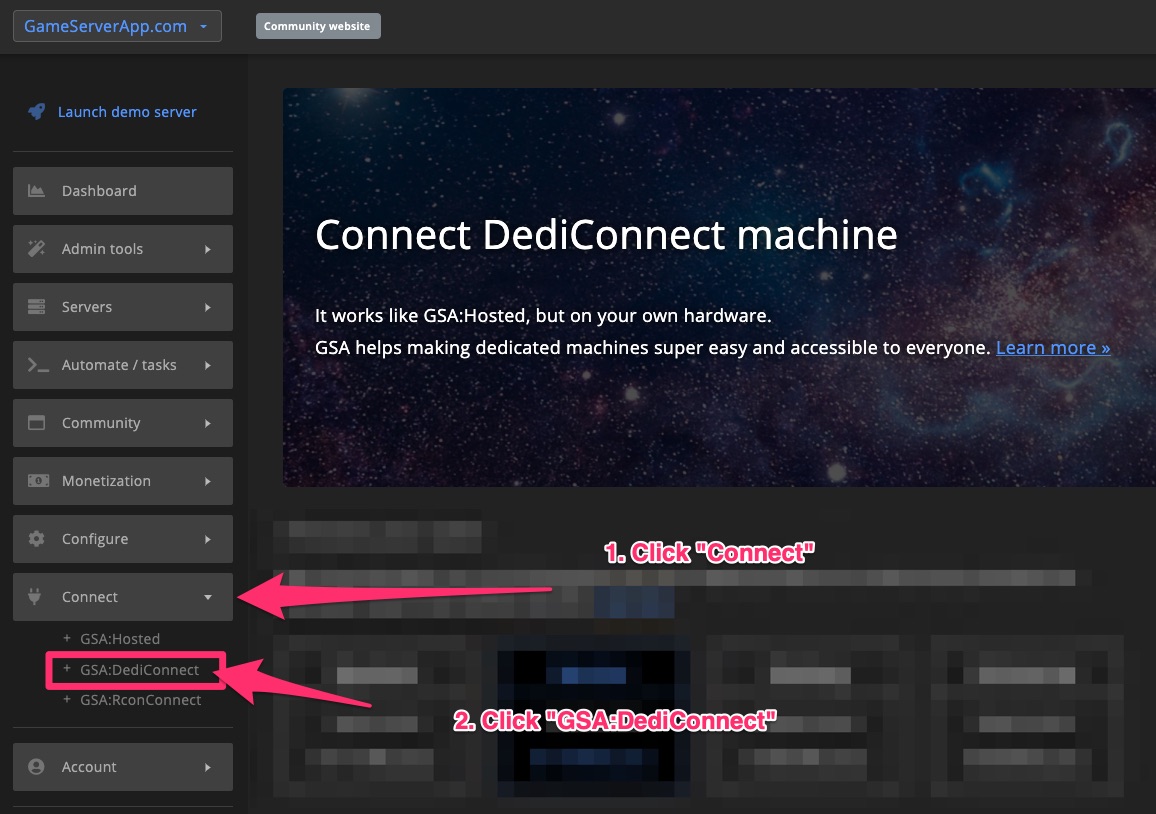The image size is (1156, 814).
Task: Click the Automate / tasks terminal icon
Action: [x=38, y=365]
